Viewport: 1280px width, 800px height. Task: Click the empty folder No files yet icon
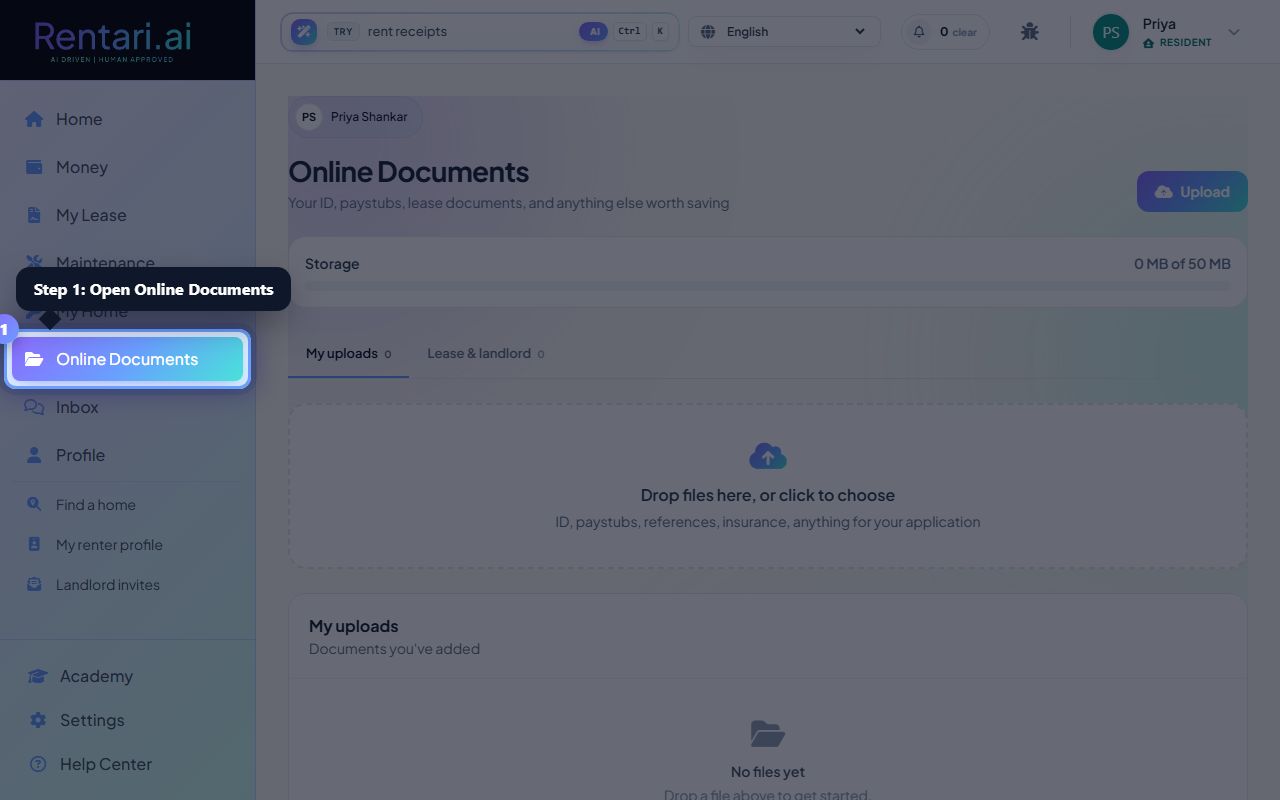click(768, 734)
